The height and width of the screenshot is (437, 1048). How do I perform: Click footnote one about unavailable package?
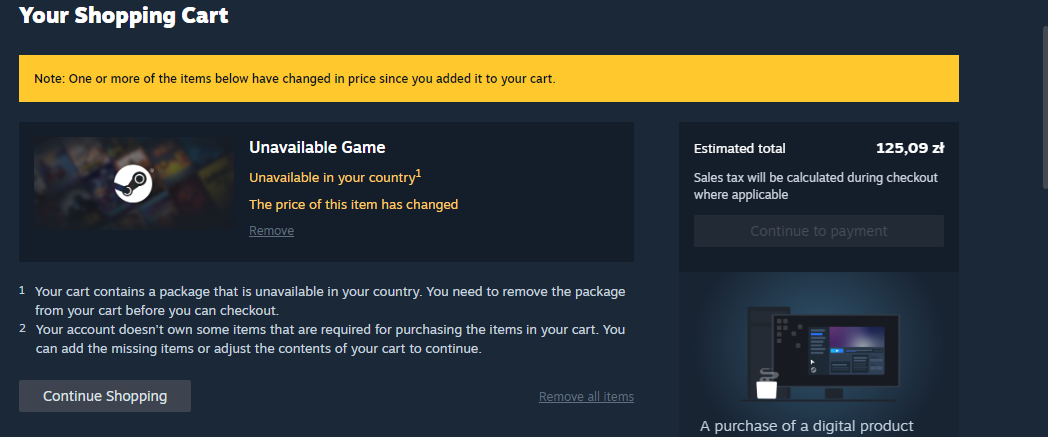point(330,301)
